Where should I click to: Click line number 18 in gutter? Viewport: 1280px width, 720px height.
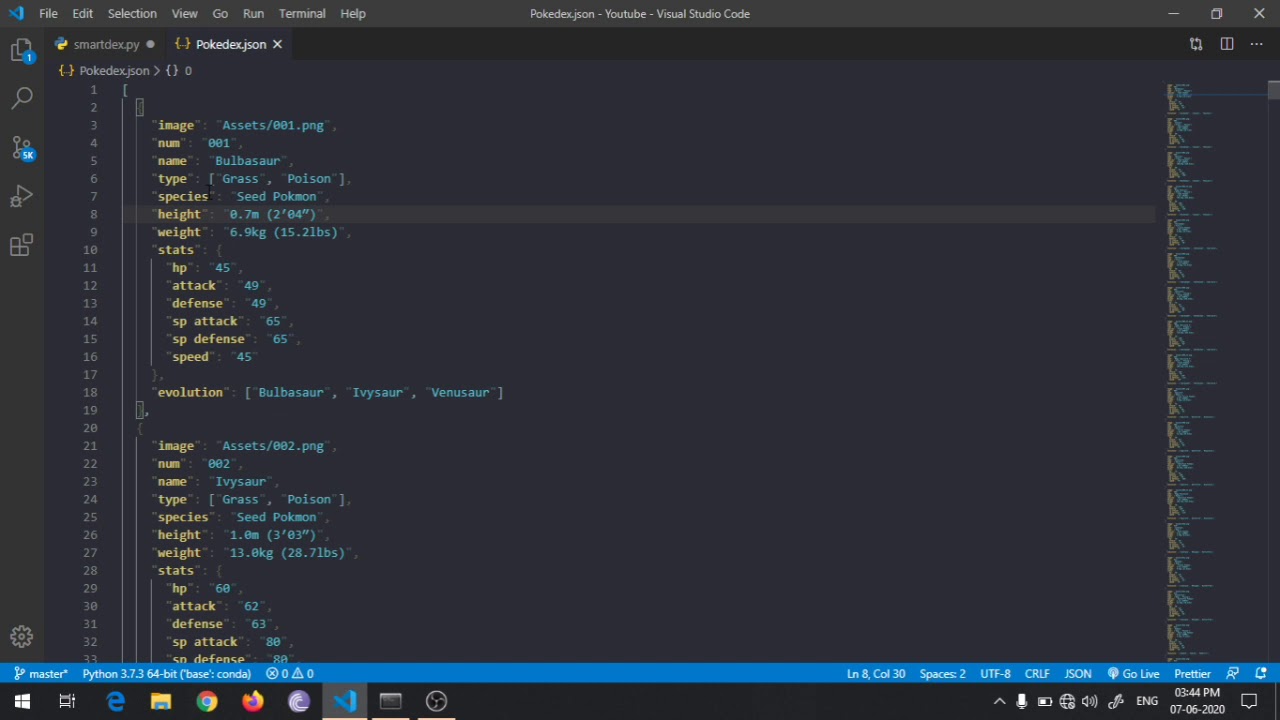point(90,393)
